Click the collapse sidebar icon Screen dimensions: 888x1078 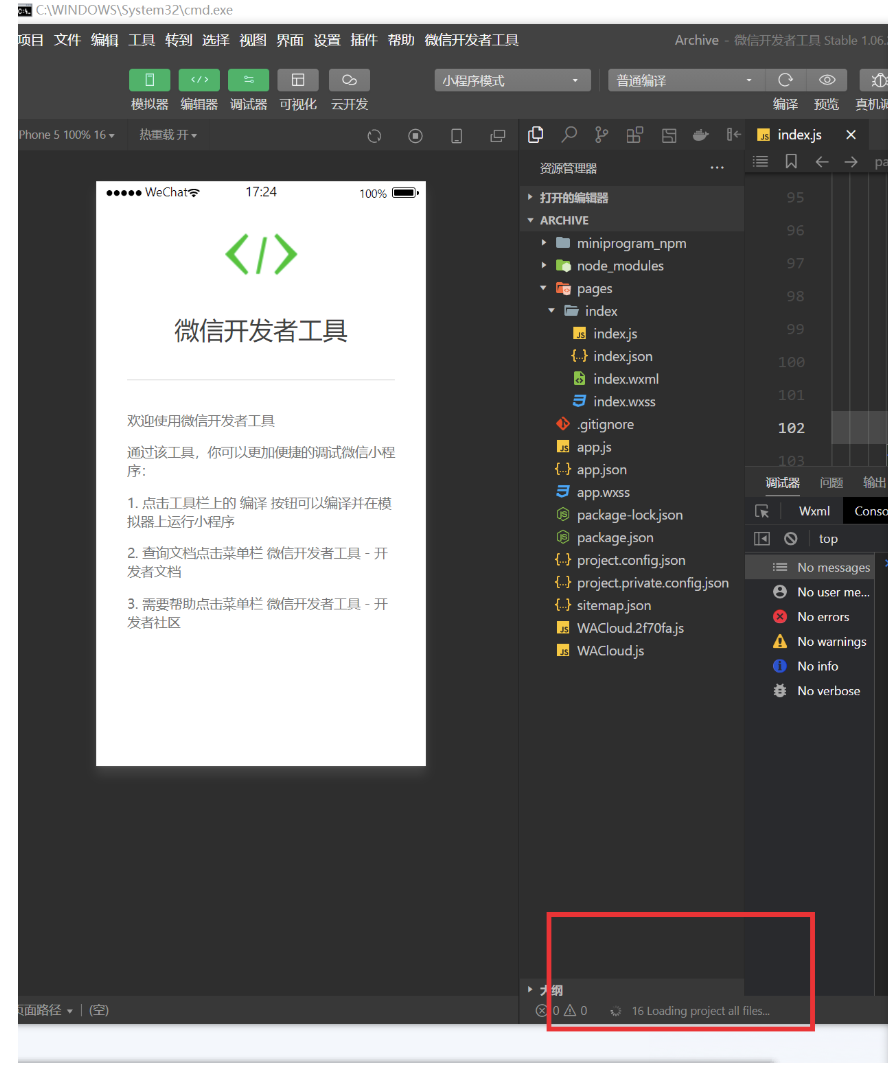point(733,135)
